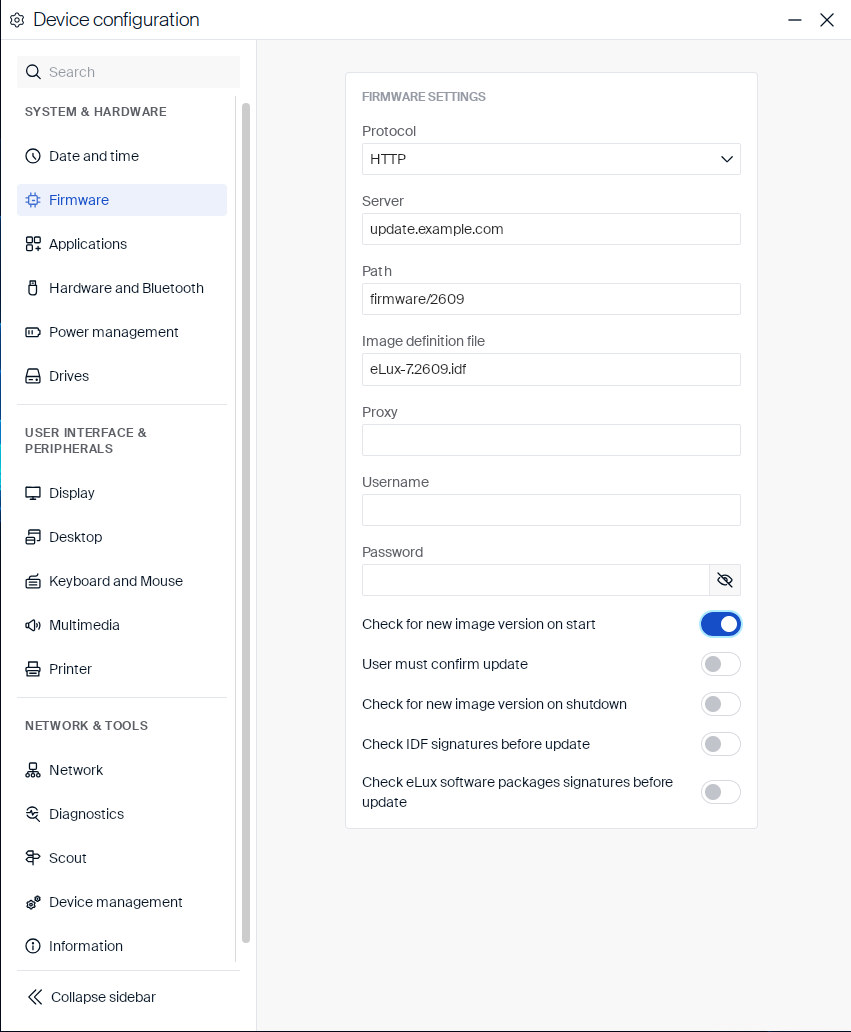Switch to Network settings
The image size is (851, 1032).
tap(122, 770)
